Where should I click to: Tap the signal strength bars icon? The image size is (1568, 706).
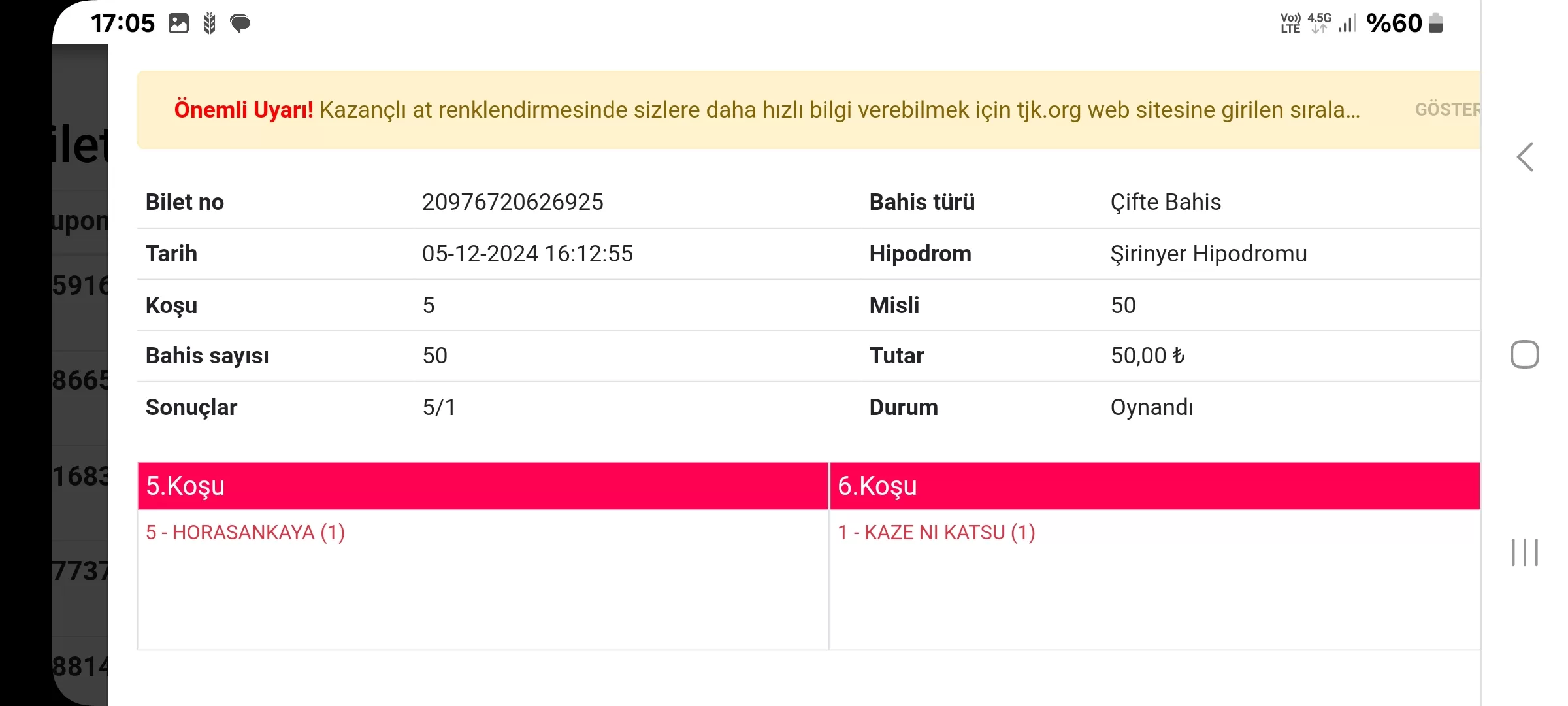pos(1347,24)
